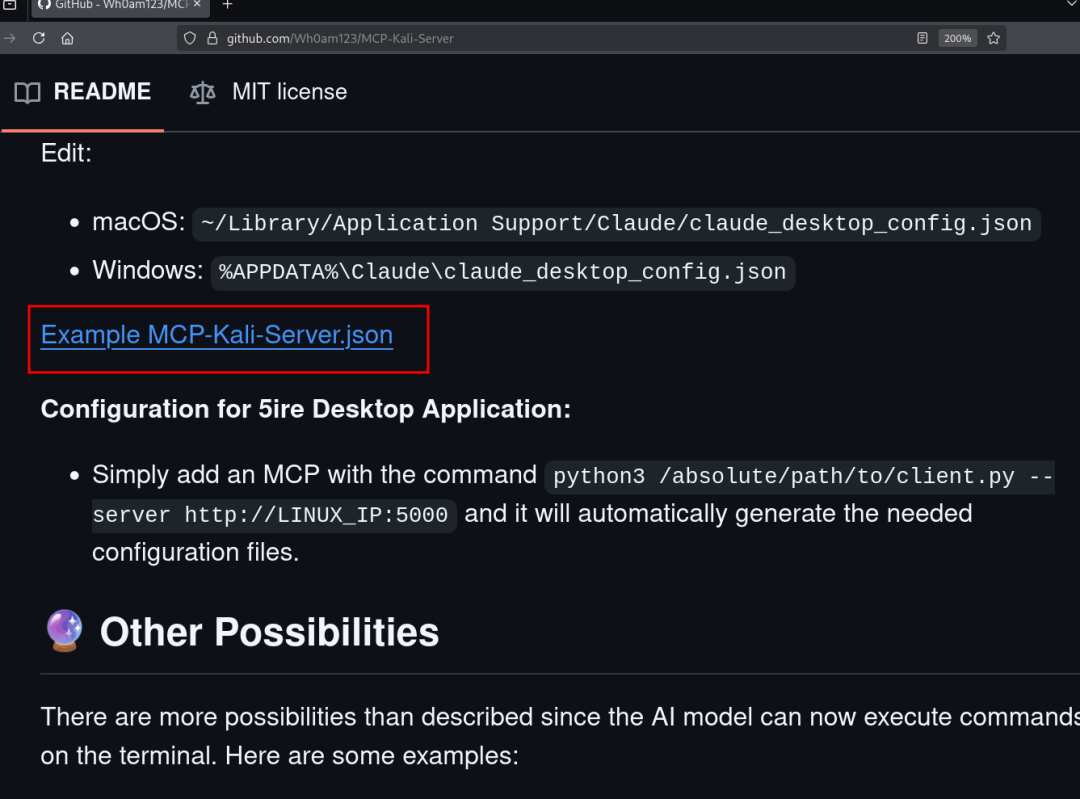
Task: Open tracking protection shield icon
Action: (190, 38)
